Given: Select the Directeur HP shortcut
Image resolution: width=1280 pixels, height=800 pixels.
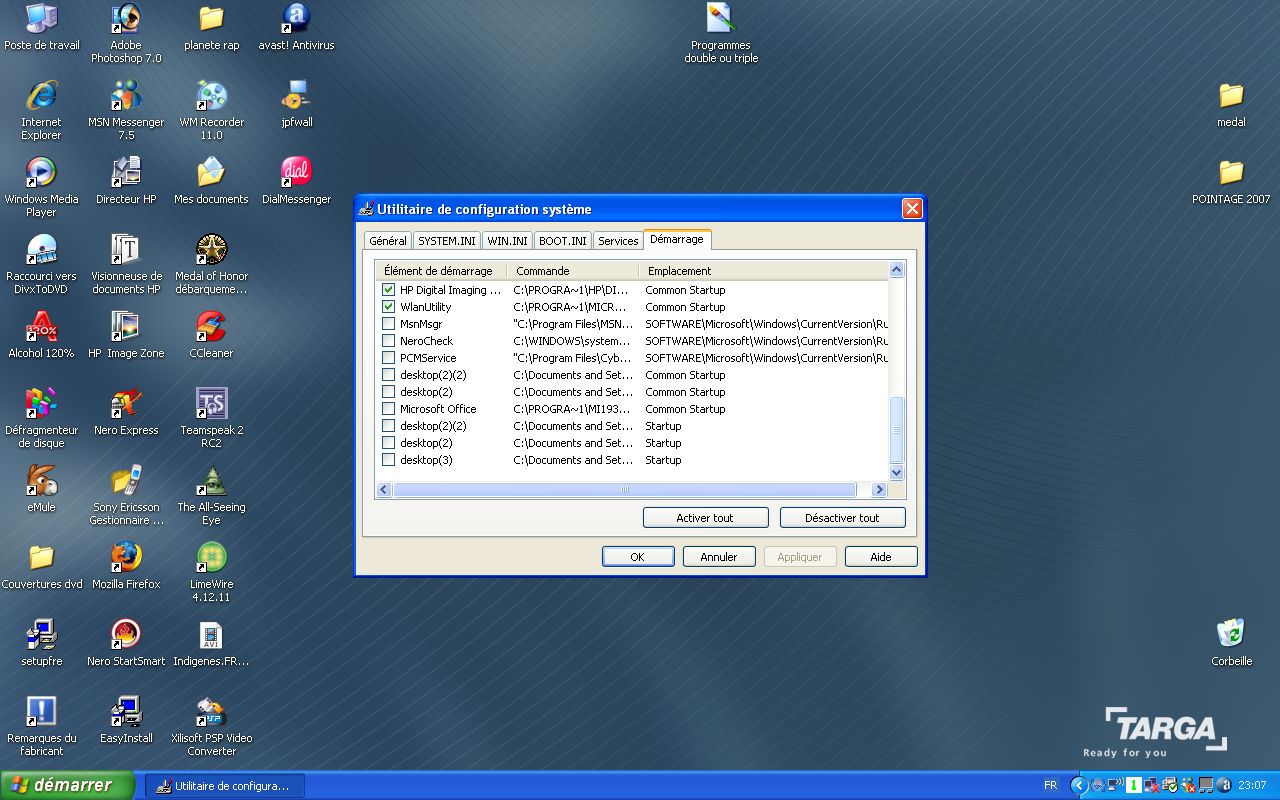Looking at the screenshot, I should [126, 181].
